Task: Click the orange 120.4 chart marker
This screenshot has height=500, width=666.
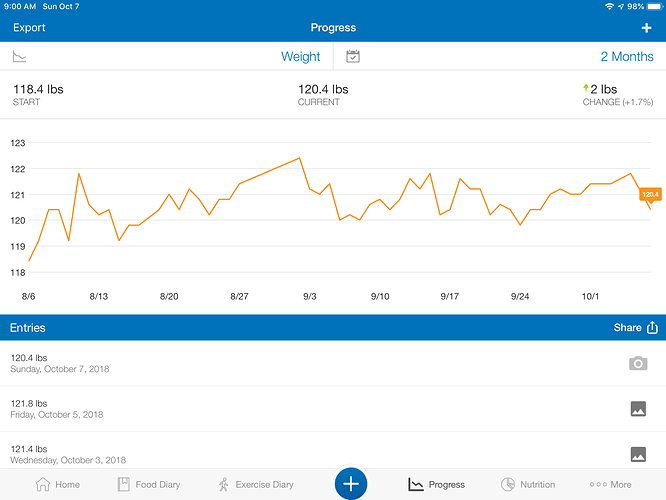Action: tap(650, 195)
